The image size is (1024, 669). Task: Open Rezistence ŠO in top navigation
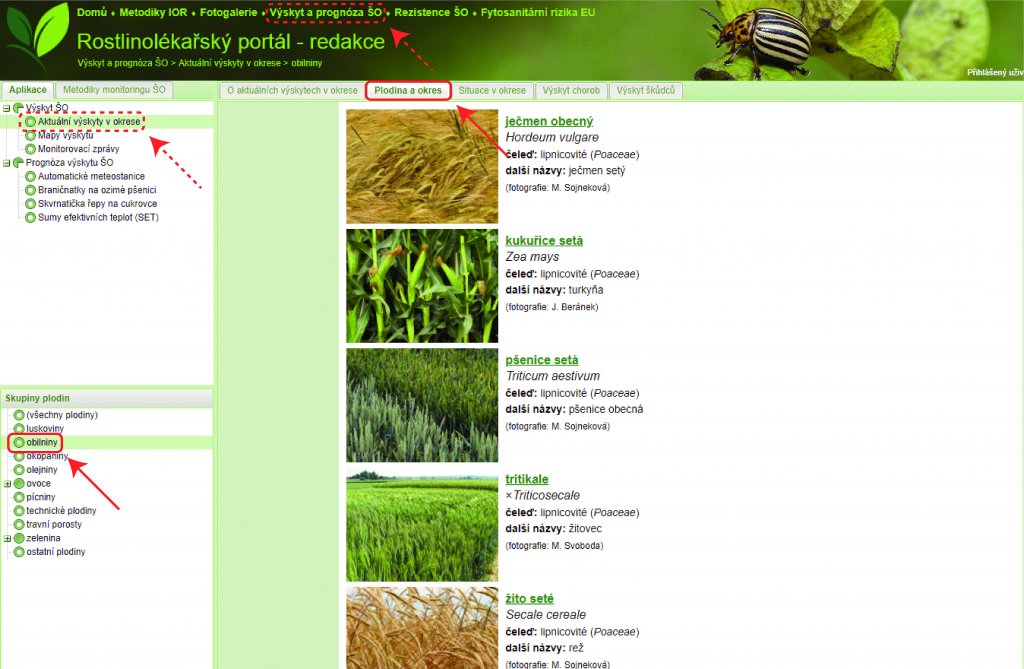tap(431, 12)
